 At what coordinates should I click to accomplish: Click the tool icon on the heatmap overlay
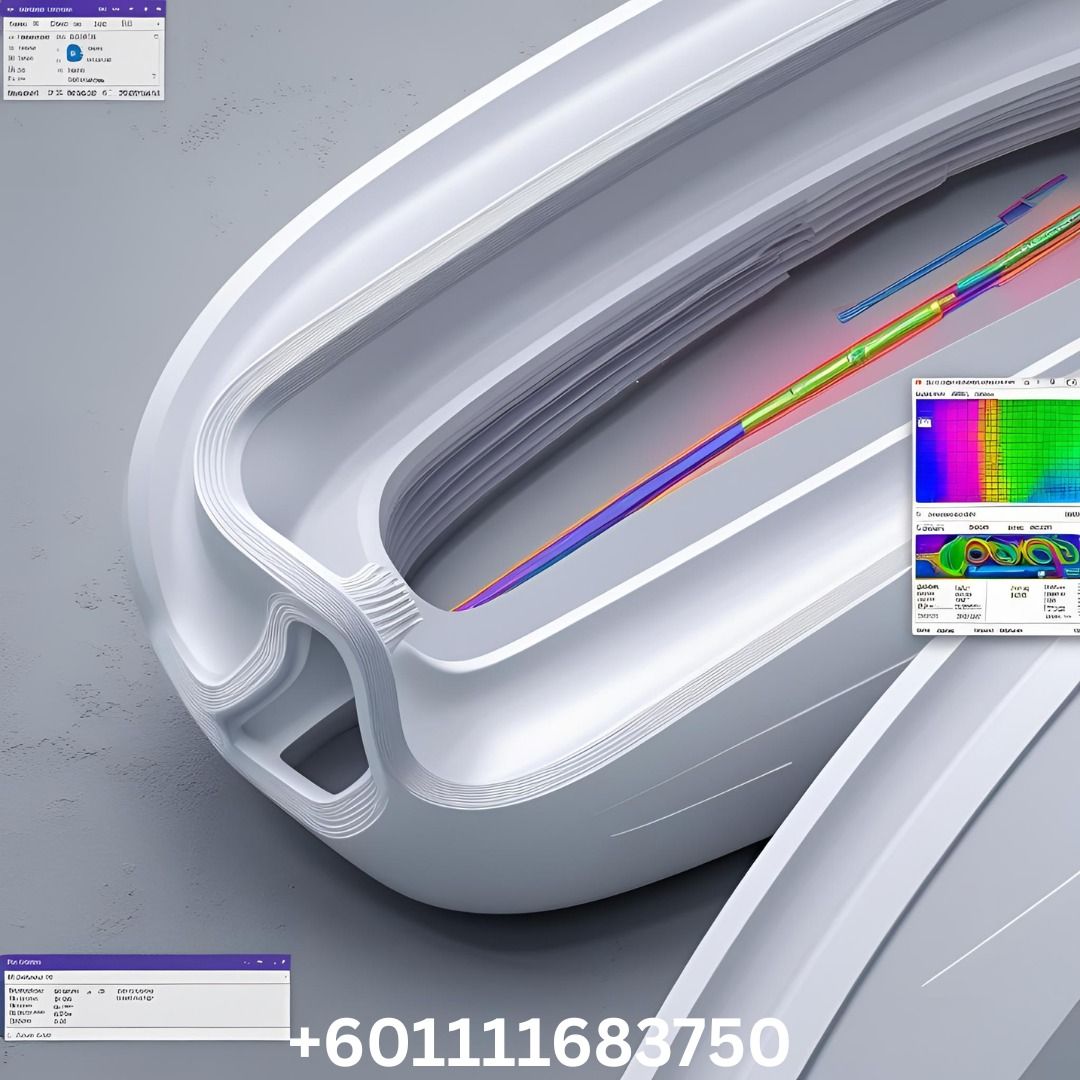pos(925,422)
